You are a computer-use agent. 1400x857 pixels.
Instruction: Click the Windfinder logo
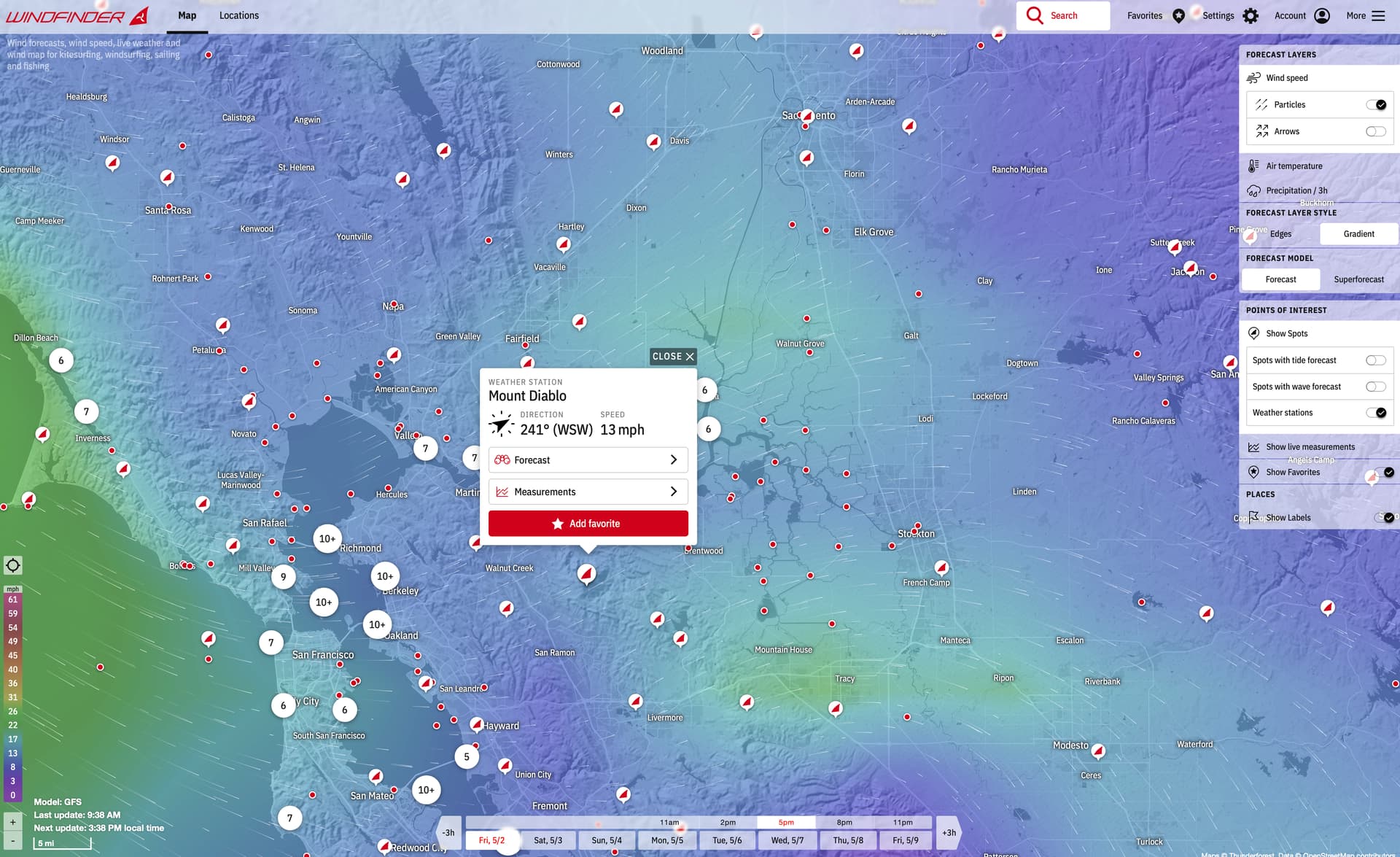77,15
